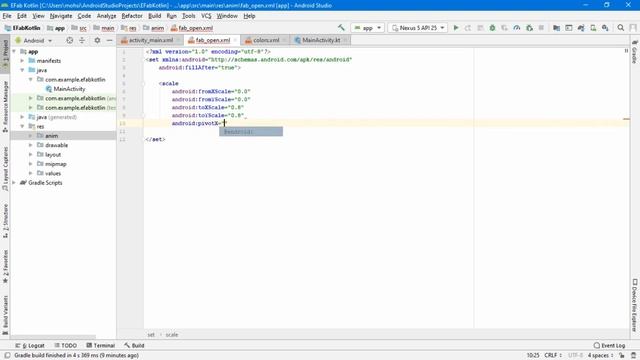
Task: Select the anim folder in the tree
Action: click(51, 136)
